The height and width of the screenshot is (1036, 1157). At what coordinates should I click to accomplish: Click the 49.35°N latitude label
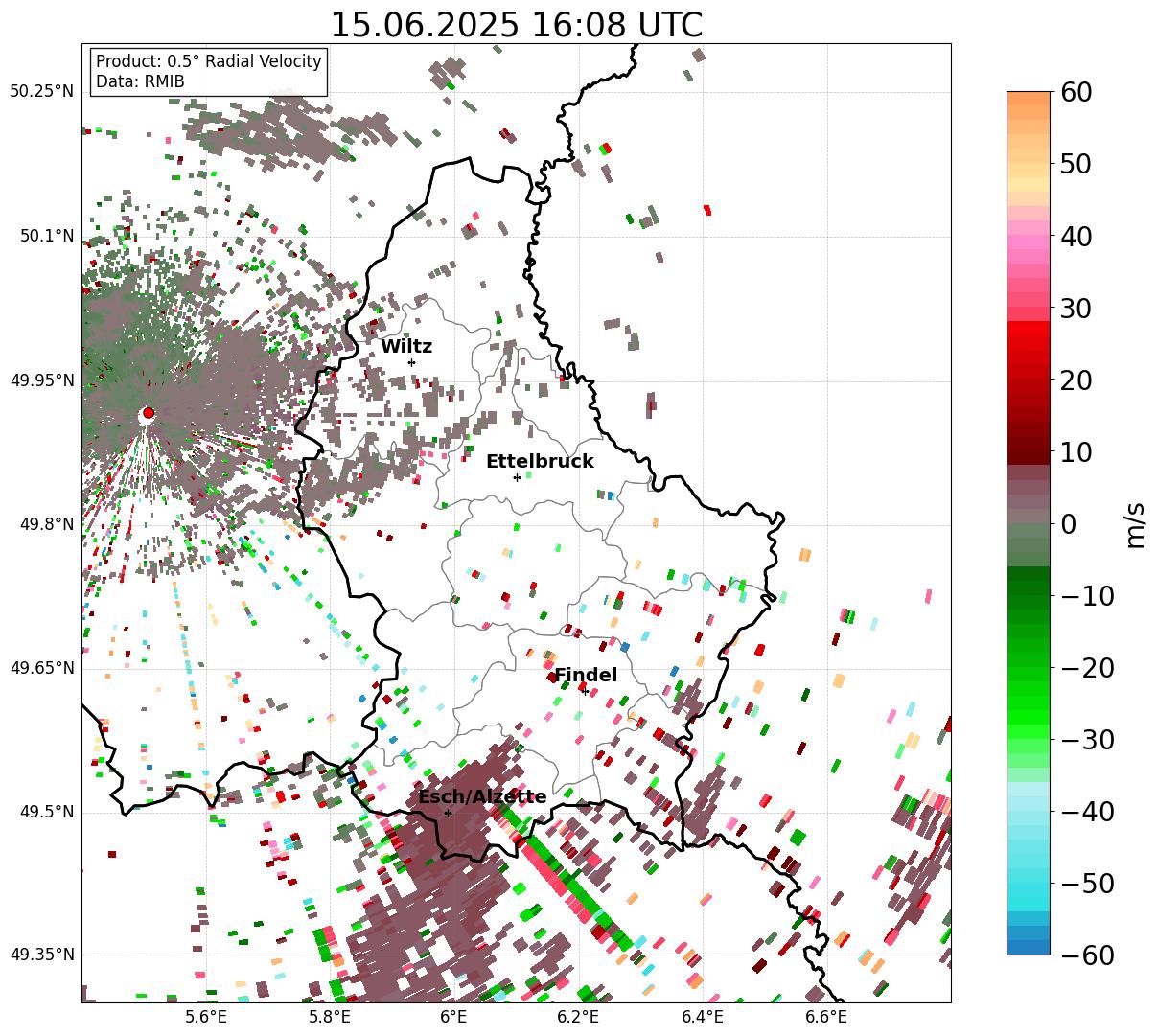[x=42, y=955]
